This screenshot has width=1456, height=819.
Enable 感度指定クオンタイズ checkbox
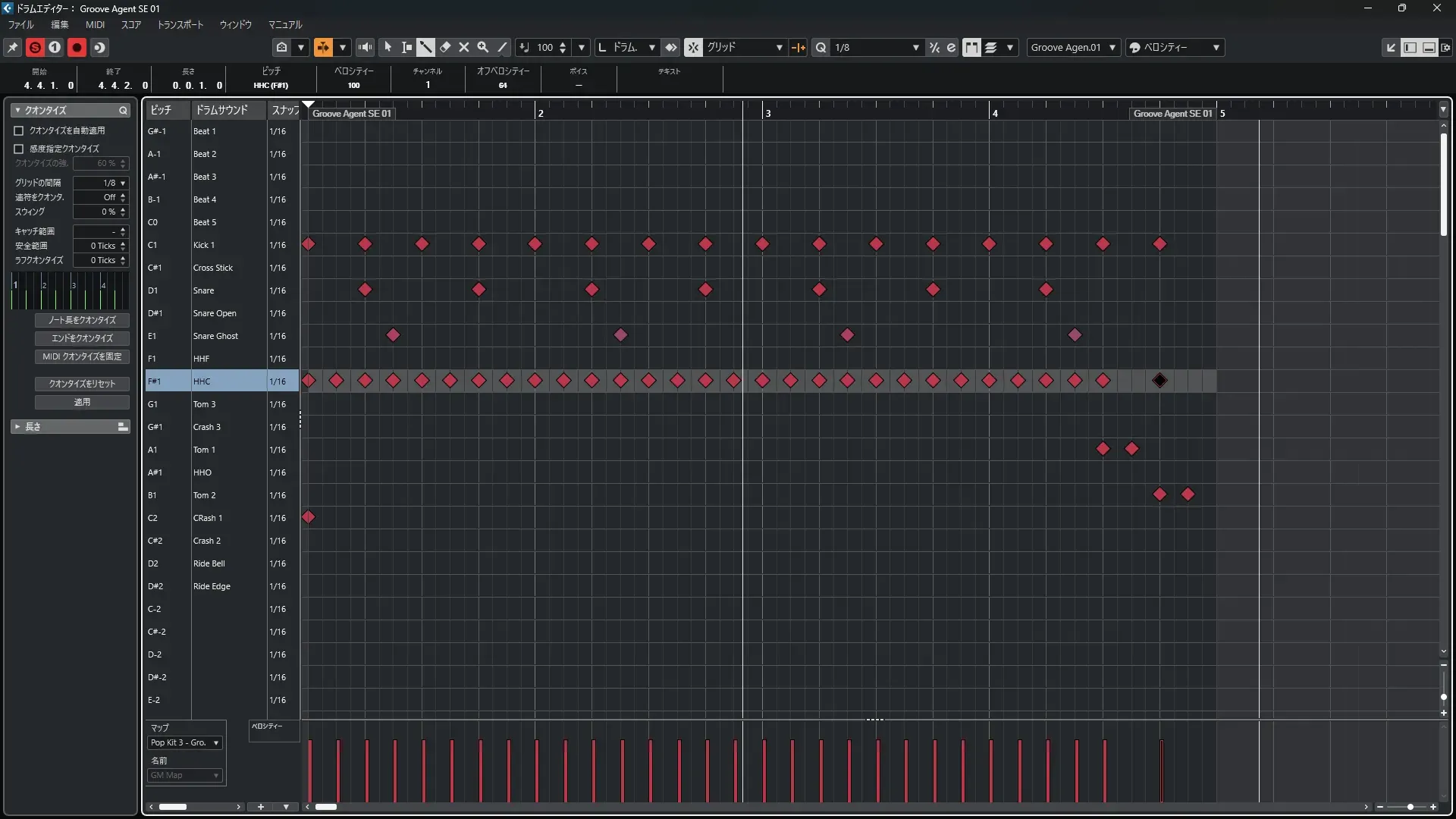point(19,149)
